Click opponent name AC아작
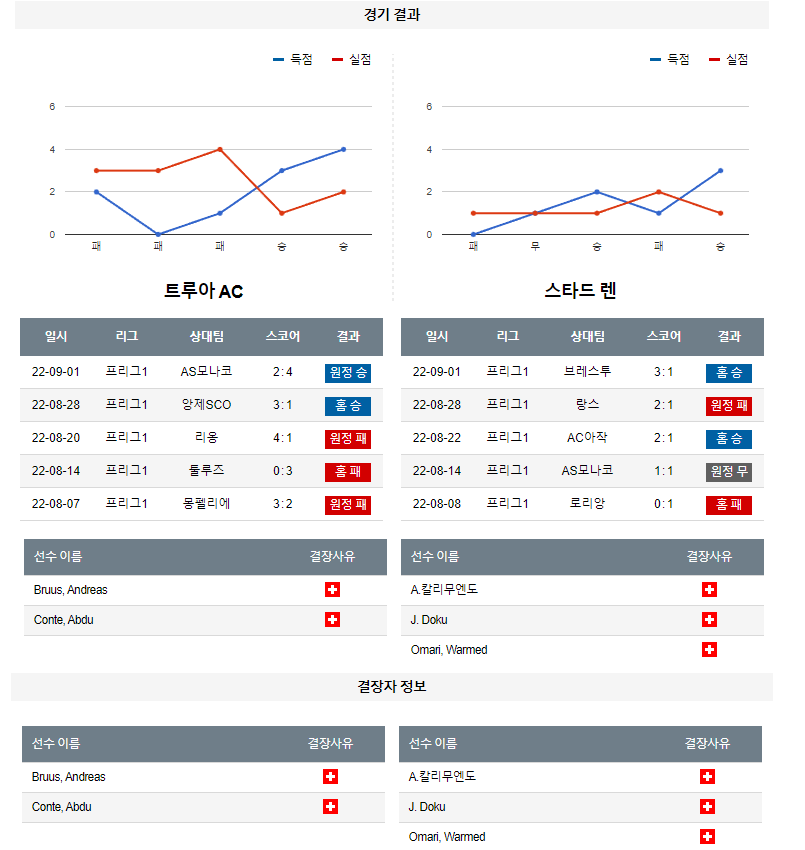This screenshot has height=850, width=805. (588, 437)
